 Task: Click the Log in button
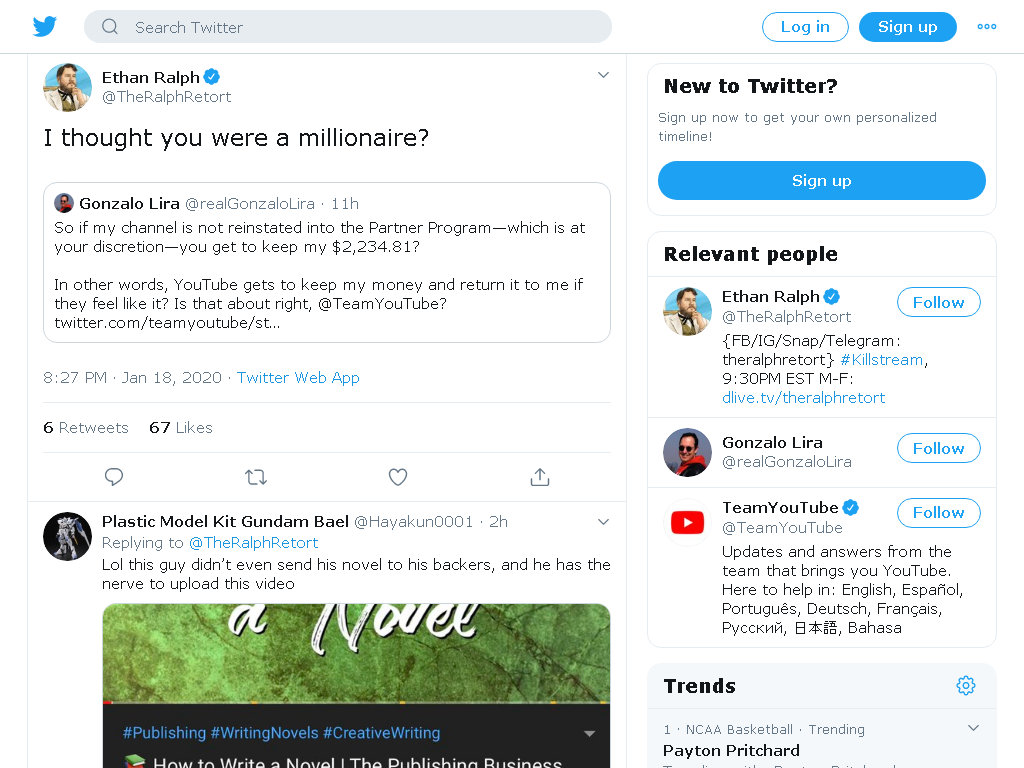pos(805,27)
